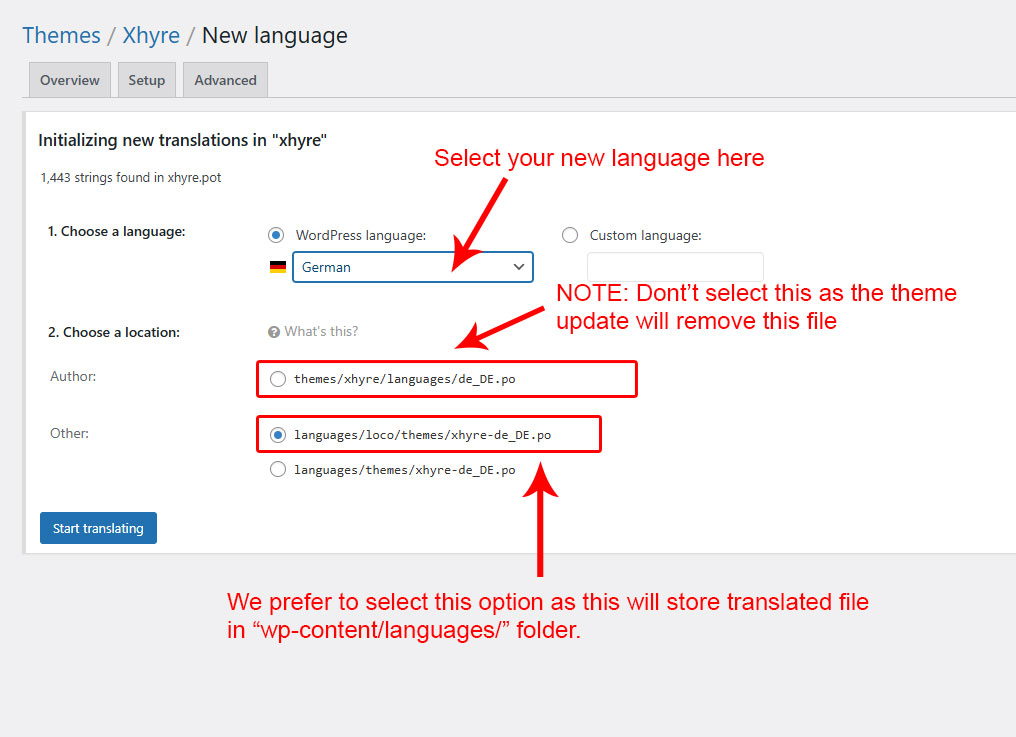Focus the Custom language text field
1016x737 pixels.
[675, 267]
